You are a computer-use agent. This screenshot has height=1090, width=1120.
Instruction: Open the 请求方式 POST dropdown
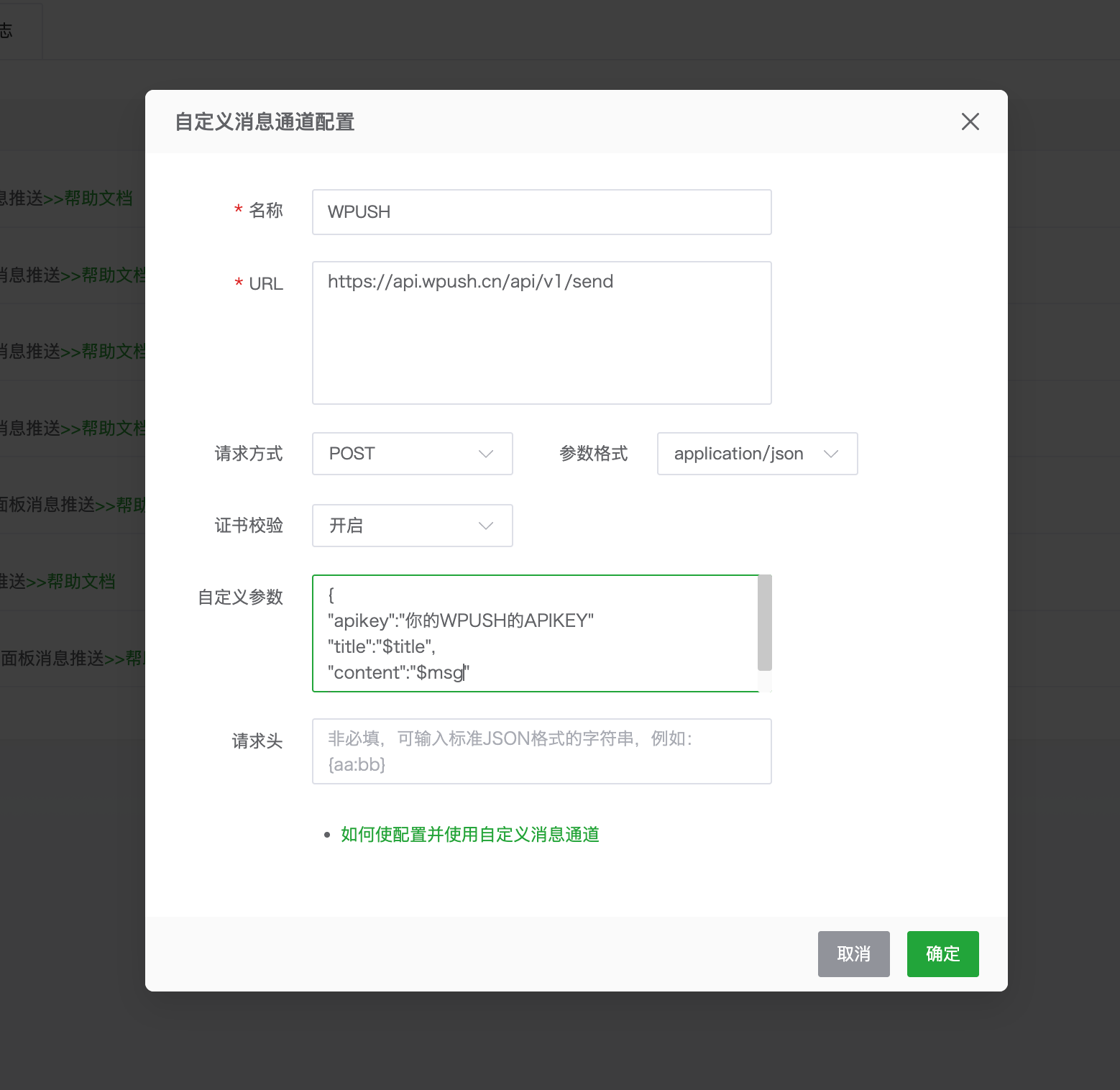pyautogui.click(x=413, y=454)
